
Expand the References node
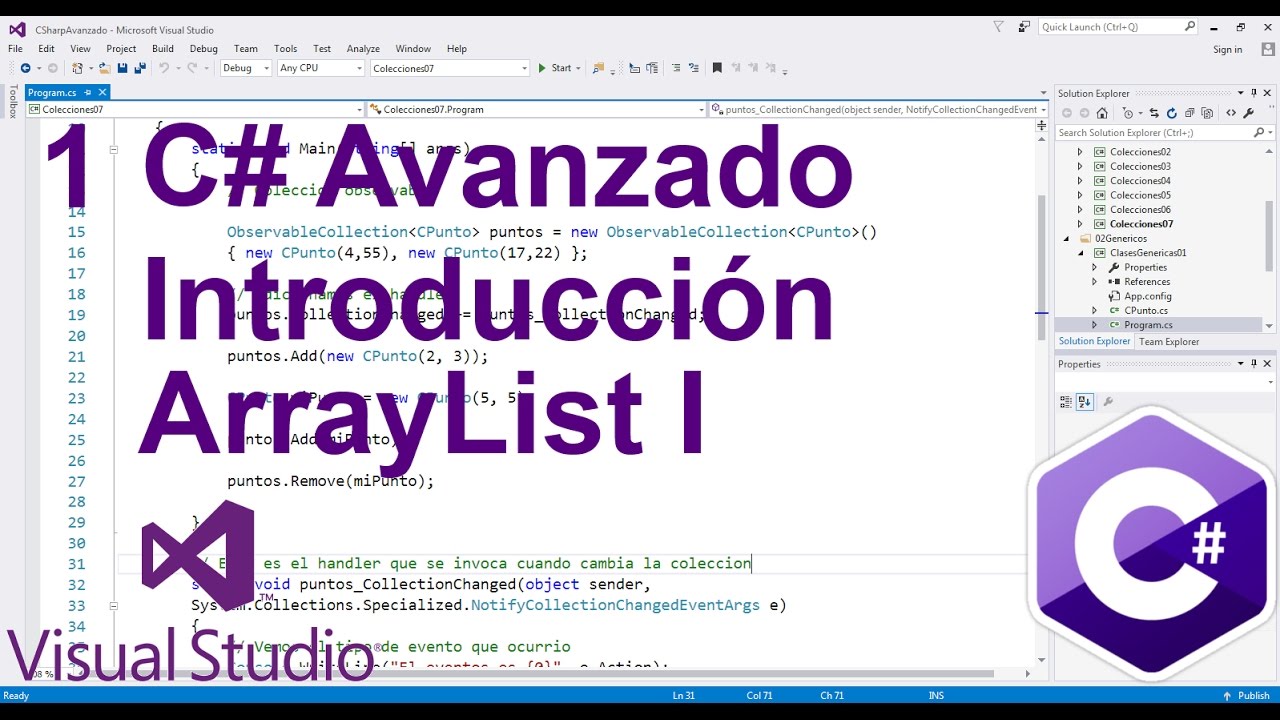[x=1094, y=282]
